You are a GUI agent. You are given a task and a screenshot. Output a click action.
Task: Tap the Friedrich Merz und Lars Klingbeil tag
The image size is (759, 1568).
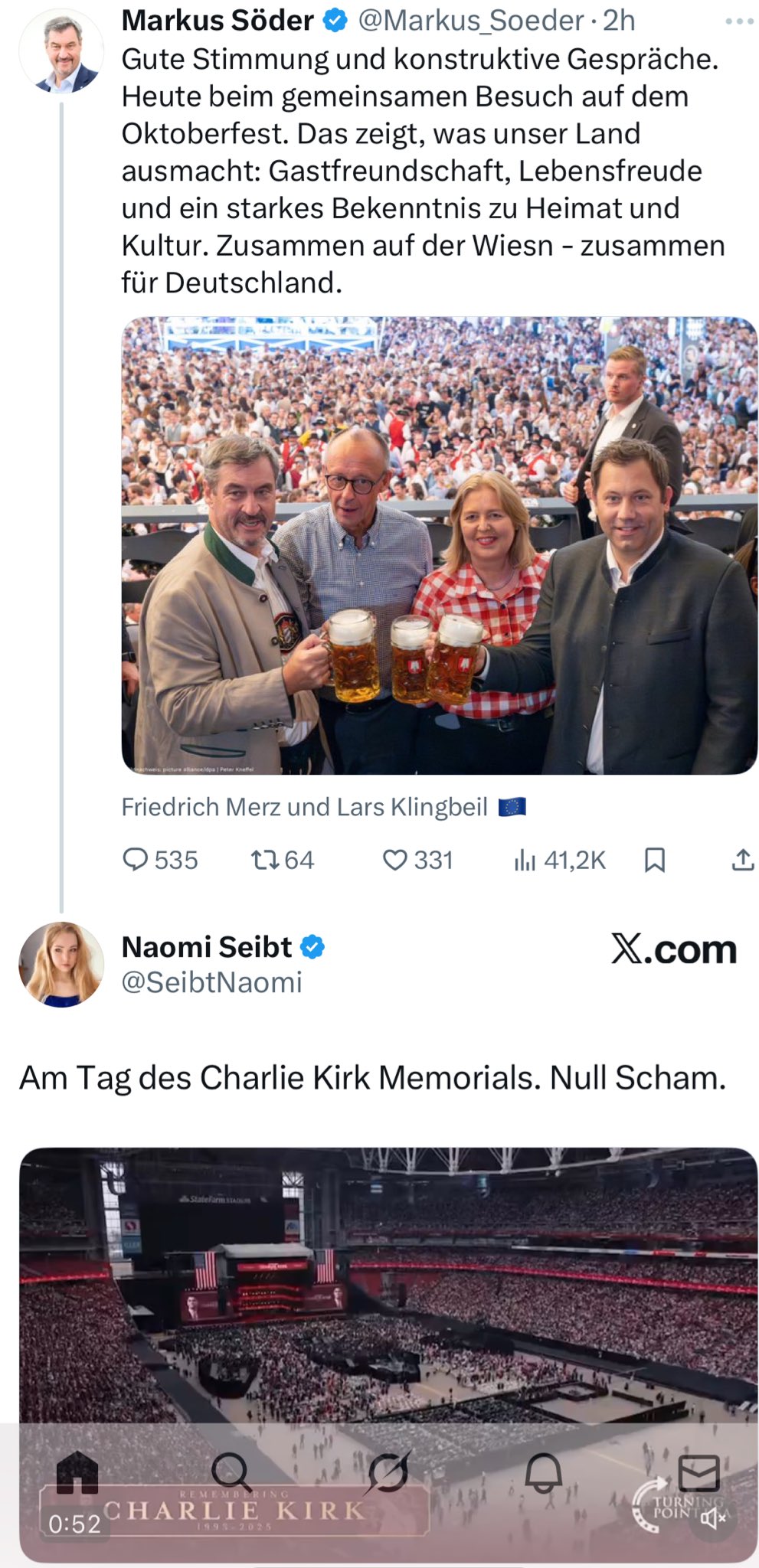tap(304, 807)
